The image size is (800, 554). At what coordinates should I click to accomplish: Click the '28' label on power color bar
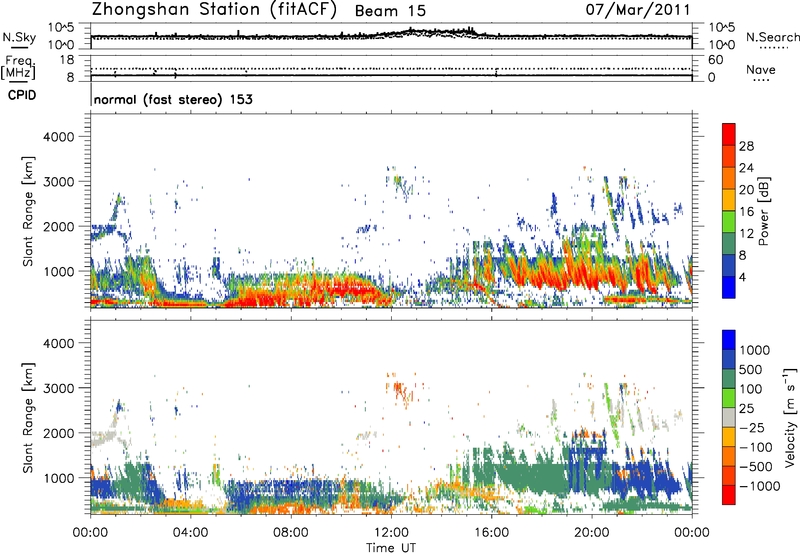(x=746, y=146)
